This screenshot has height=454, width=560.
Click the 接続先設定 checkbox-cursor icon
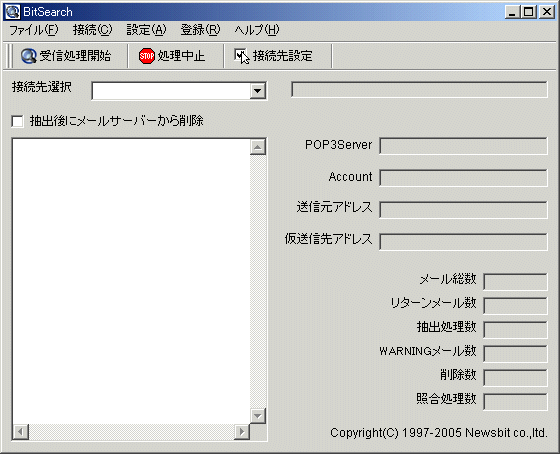click(242, 56)
